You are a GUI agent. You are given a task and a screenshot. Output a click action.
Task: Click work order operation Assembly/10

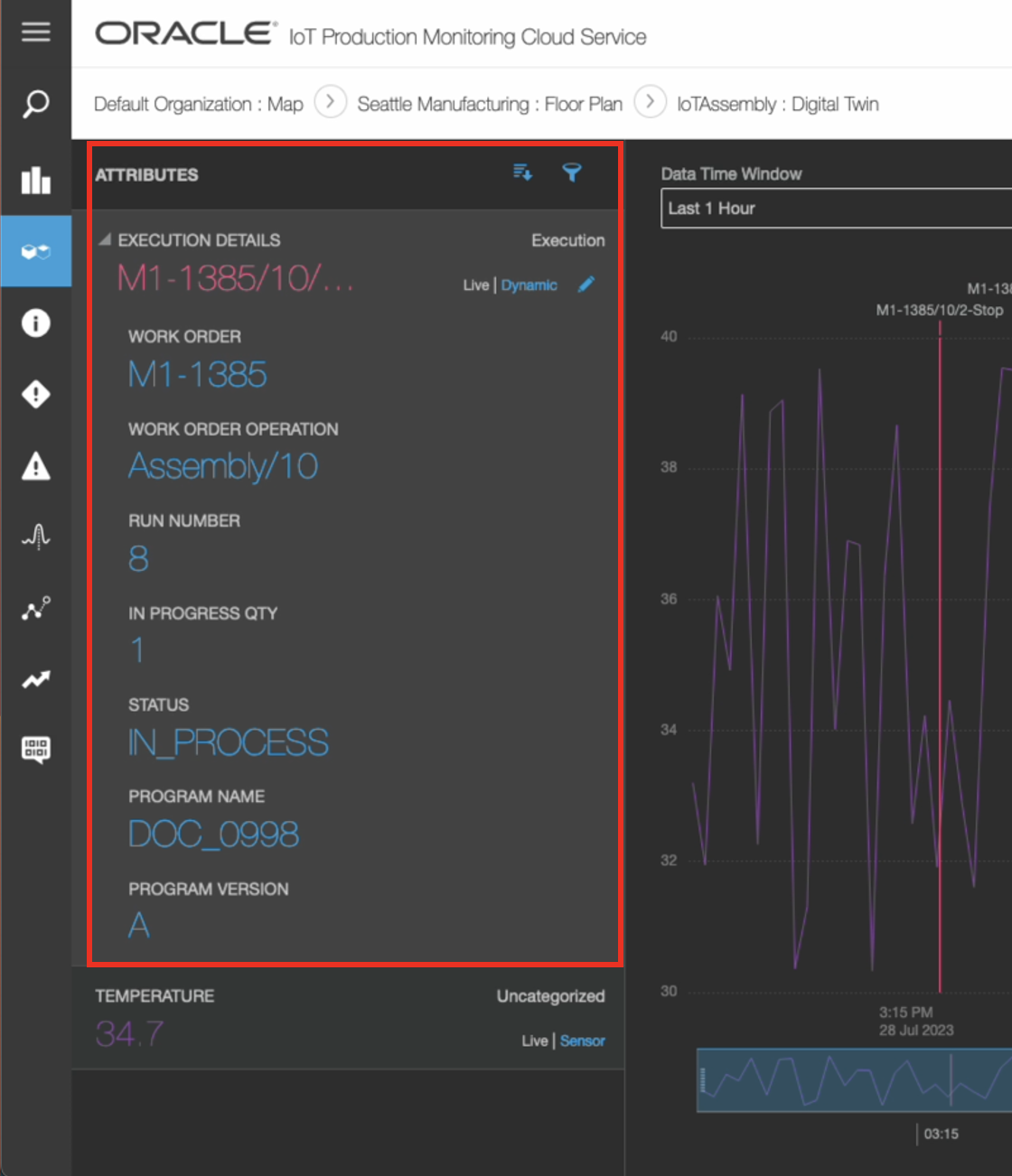(223, 466)
